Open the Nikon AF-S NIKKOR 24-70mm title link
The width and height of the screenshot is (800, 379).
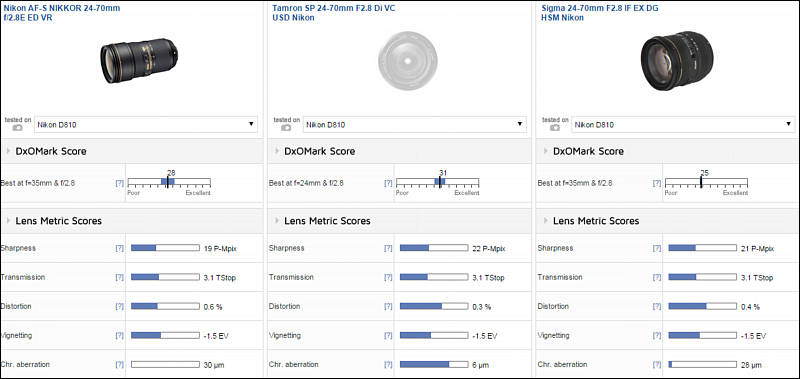pyautogui.click(x=61, y=13)
